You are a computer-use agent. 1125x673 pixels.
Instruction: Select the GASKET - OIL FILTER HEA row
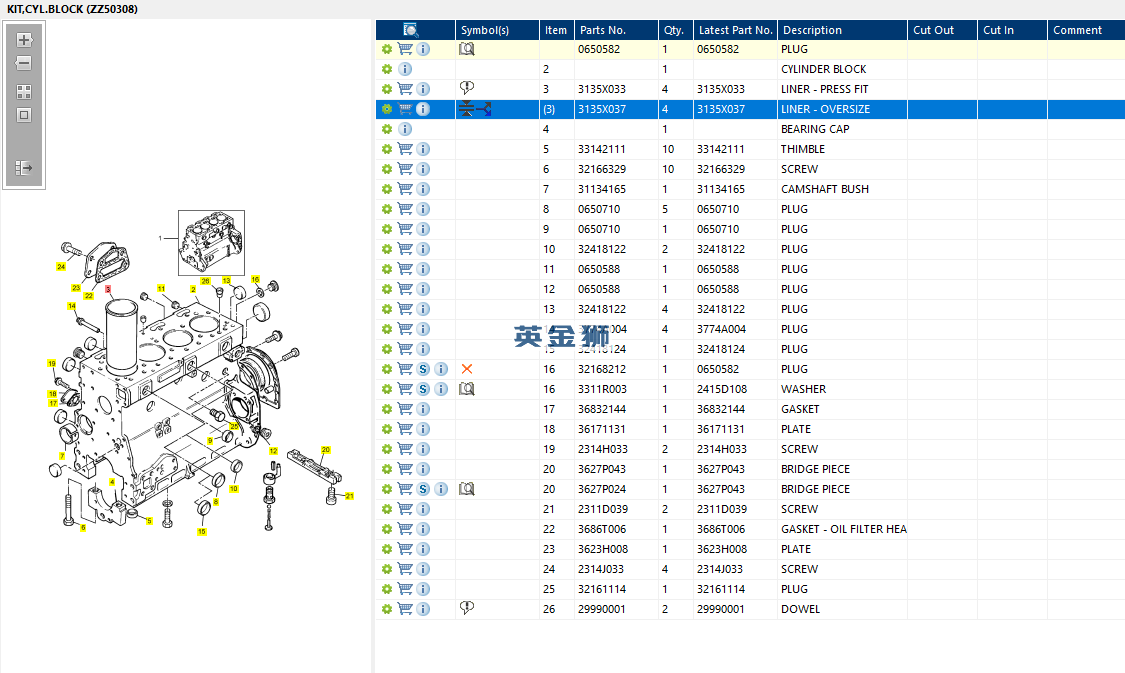843,529
